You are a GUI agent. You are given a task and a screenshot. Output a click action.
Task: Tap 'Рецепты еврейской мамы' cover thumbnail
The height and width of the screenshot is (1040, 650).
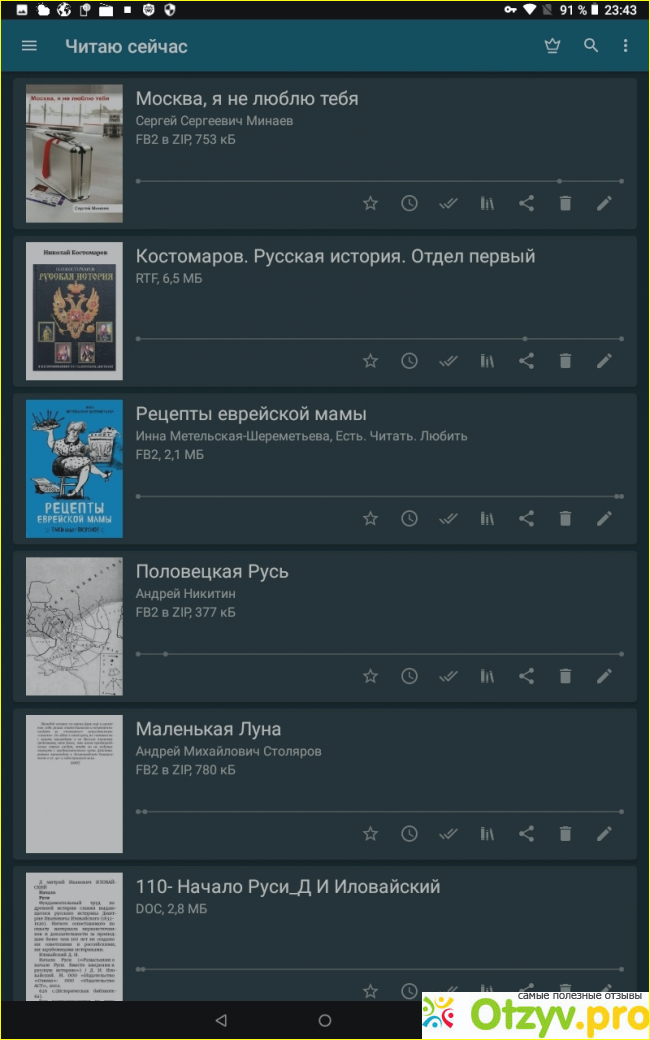(74, 468)
